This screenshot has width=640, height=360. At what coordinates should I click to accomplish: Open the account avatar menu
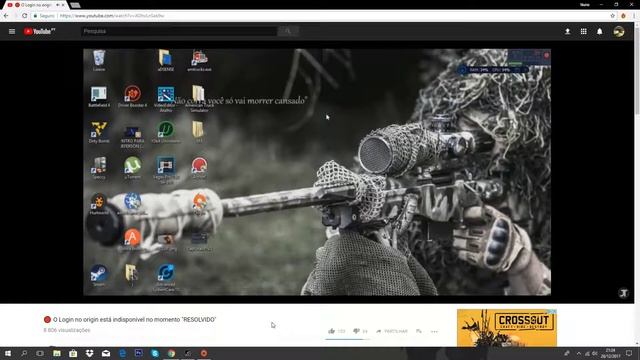tap(619, 31)
